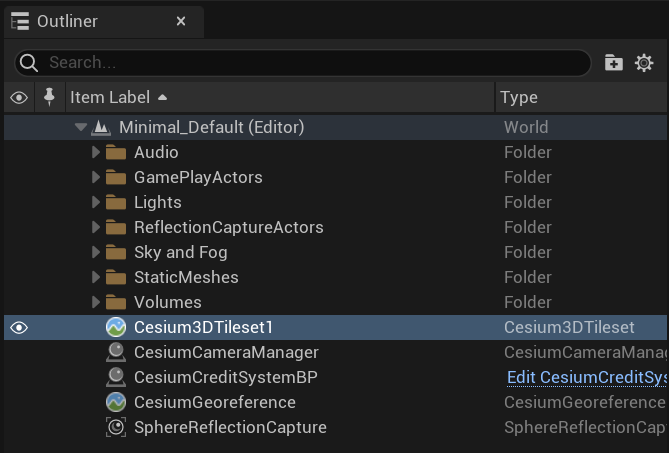The height and width of the screenshot is (453, 669).
Task: Expand the StaticMeshes folder
Action: (96, 277)
